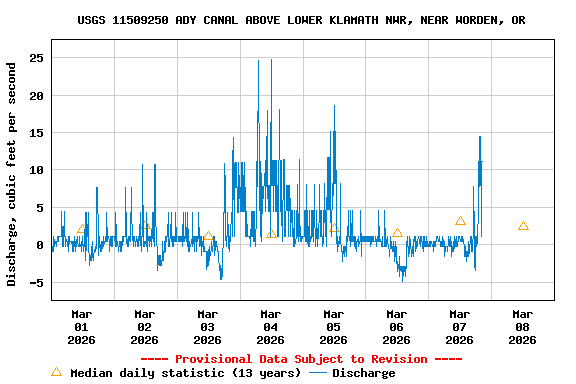Click the y-axis value 10
The width and height of the screenshot is (576, 384).
point(37,170)
